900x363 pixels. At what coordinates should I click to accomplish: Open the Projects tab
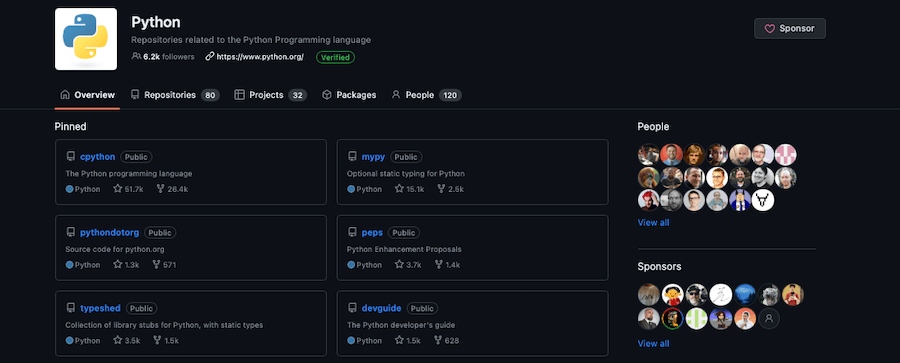coord(270,95)
